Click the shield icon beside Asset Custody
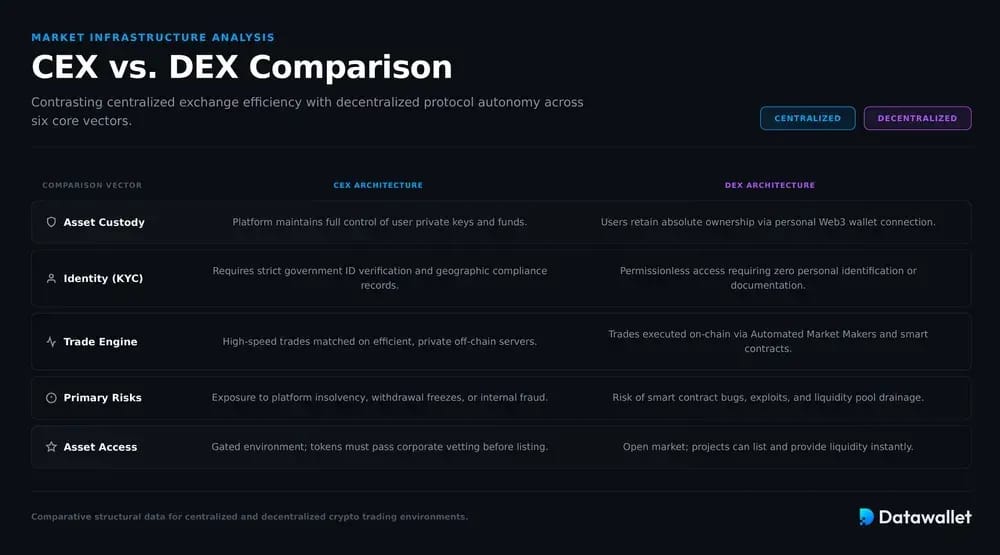Screen dimensions: 1000x555 (x=51, y=222)
